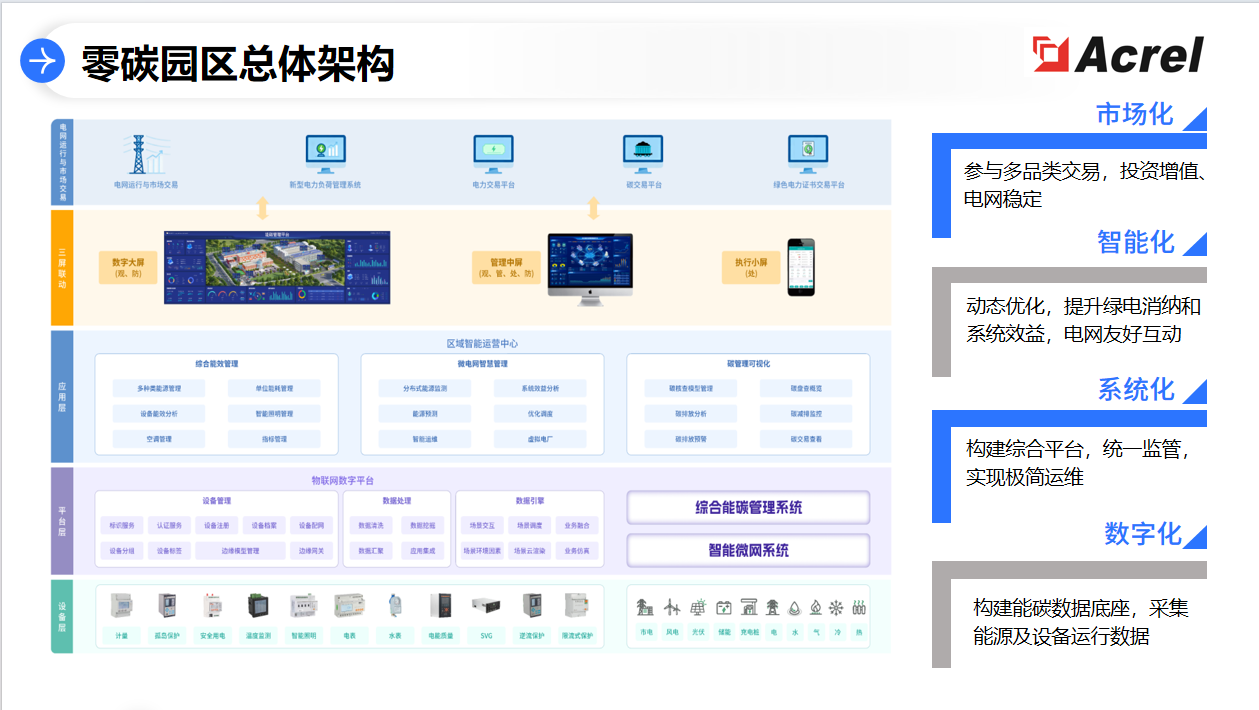Click the 智能微网系统 button

(748, 550)
